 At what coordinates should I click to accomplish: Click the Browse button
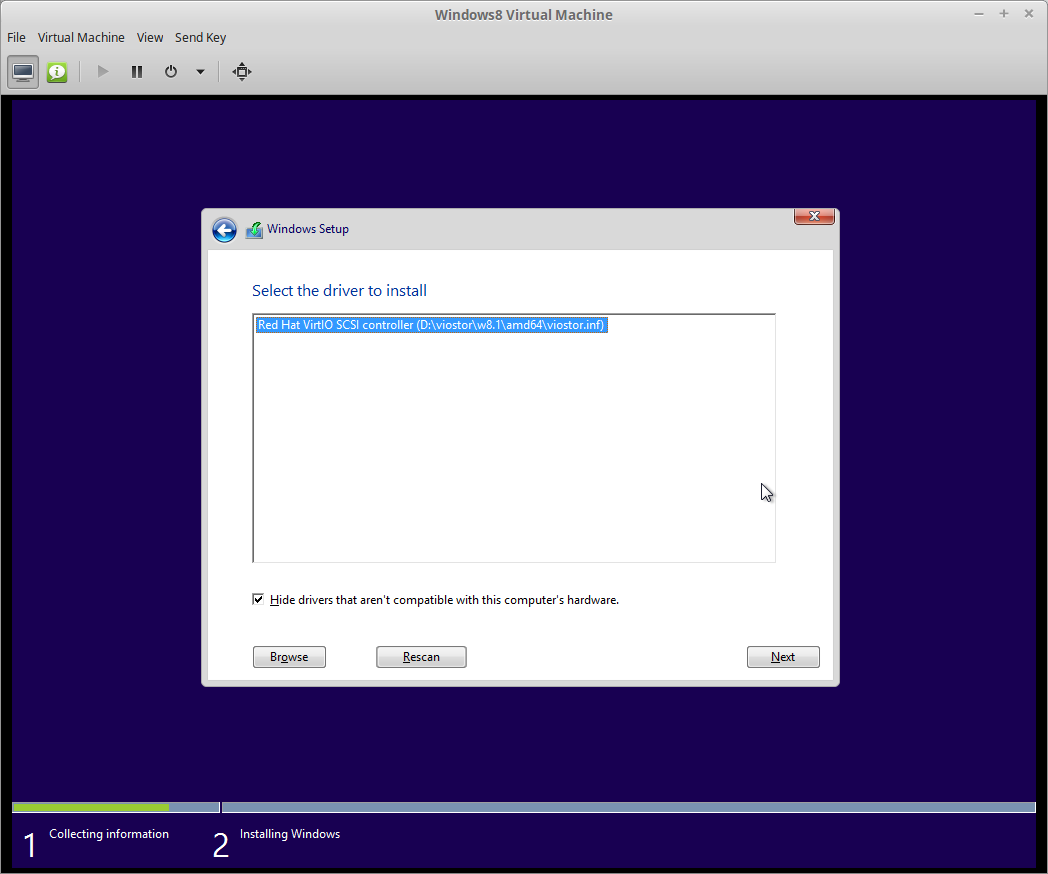click(289, 657)
